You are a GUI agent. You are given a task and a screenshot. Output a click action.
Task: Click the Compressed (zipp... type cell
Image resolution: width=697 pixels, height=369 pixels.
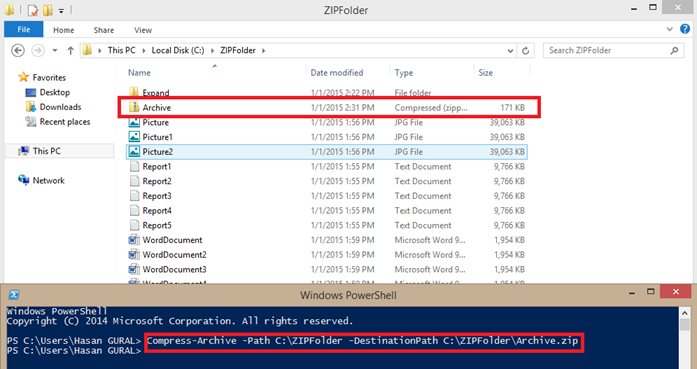[x=431, y=108]
